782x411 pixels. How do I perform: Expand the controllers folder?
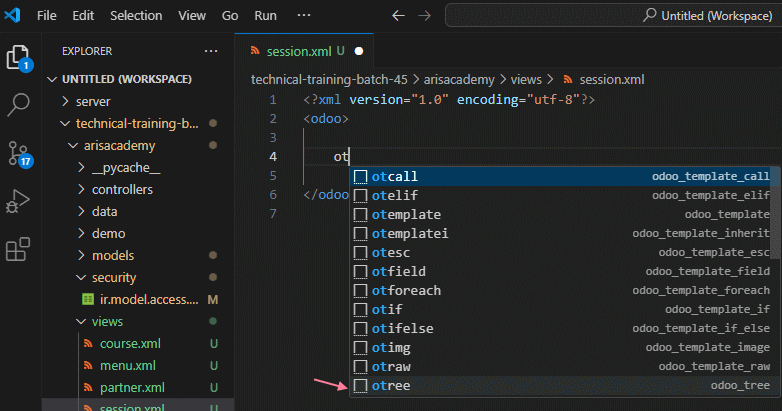click(x=81, y=190)
